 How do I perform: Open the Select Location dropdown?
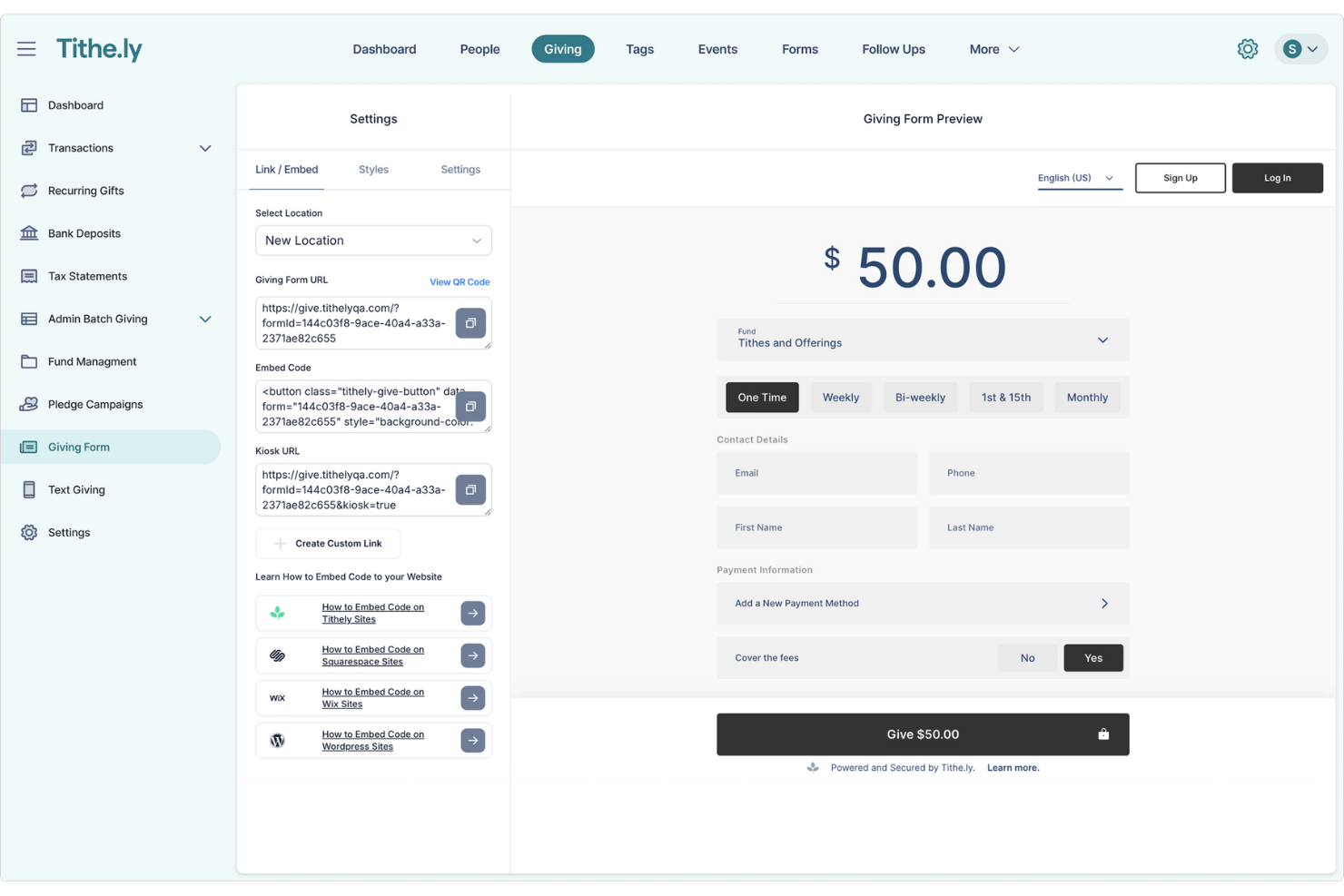373,241
